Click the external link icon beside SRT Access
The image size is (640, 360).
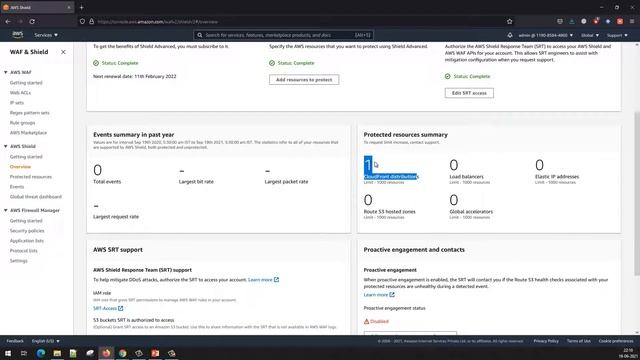120,309
